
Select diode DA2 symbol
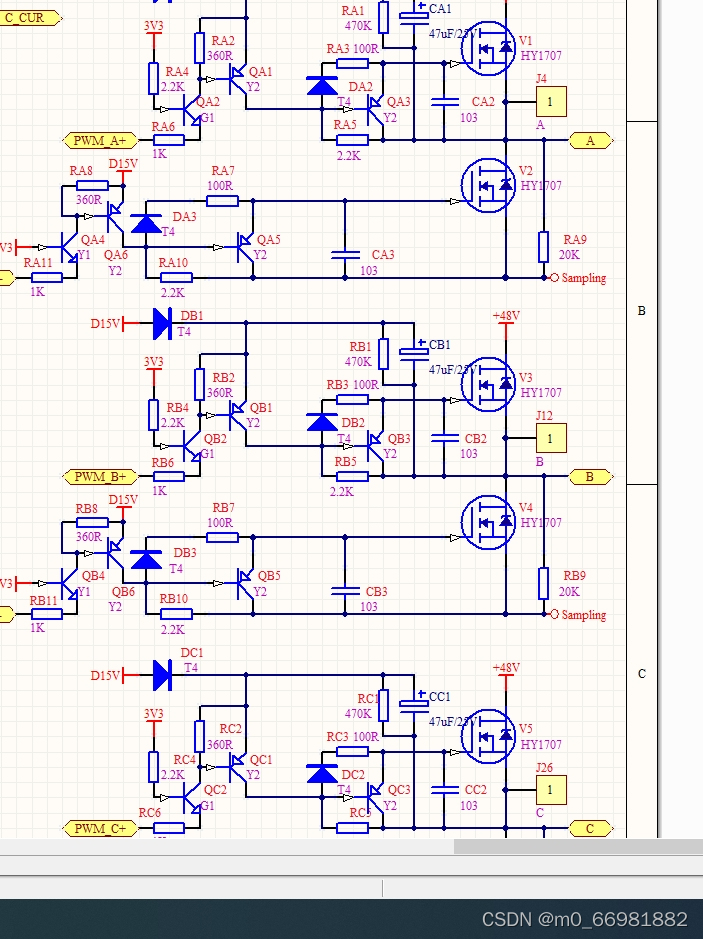(322, 86)
